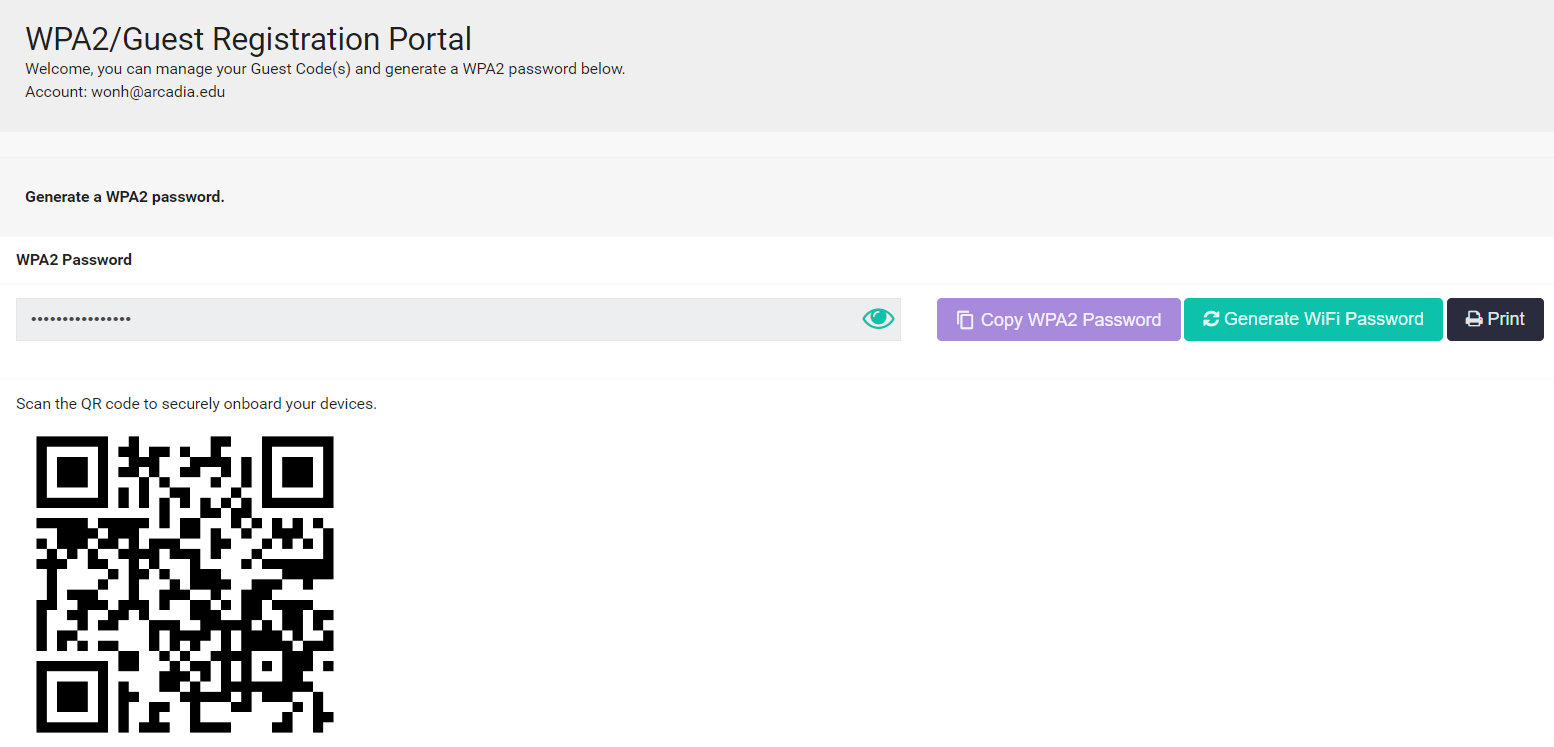Generate a new WiFi password
Screen dimensions: 1554x747
point(1313,319)
